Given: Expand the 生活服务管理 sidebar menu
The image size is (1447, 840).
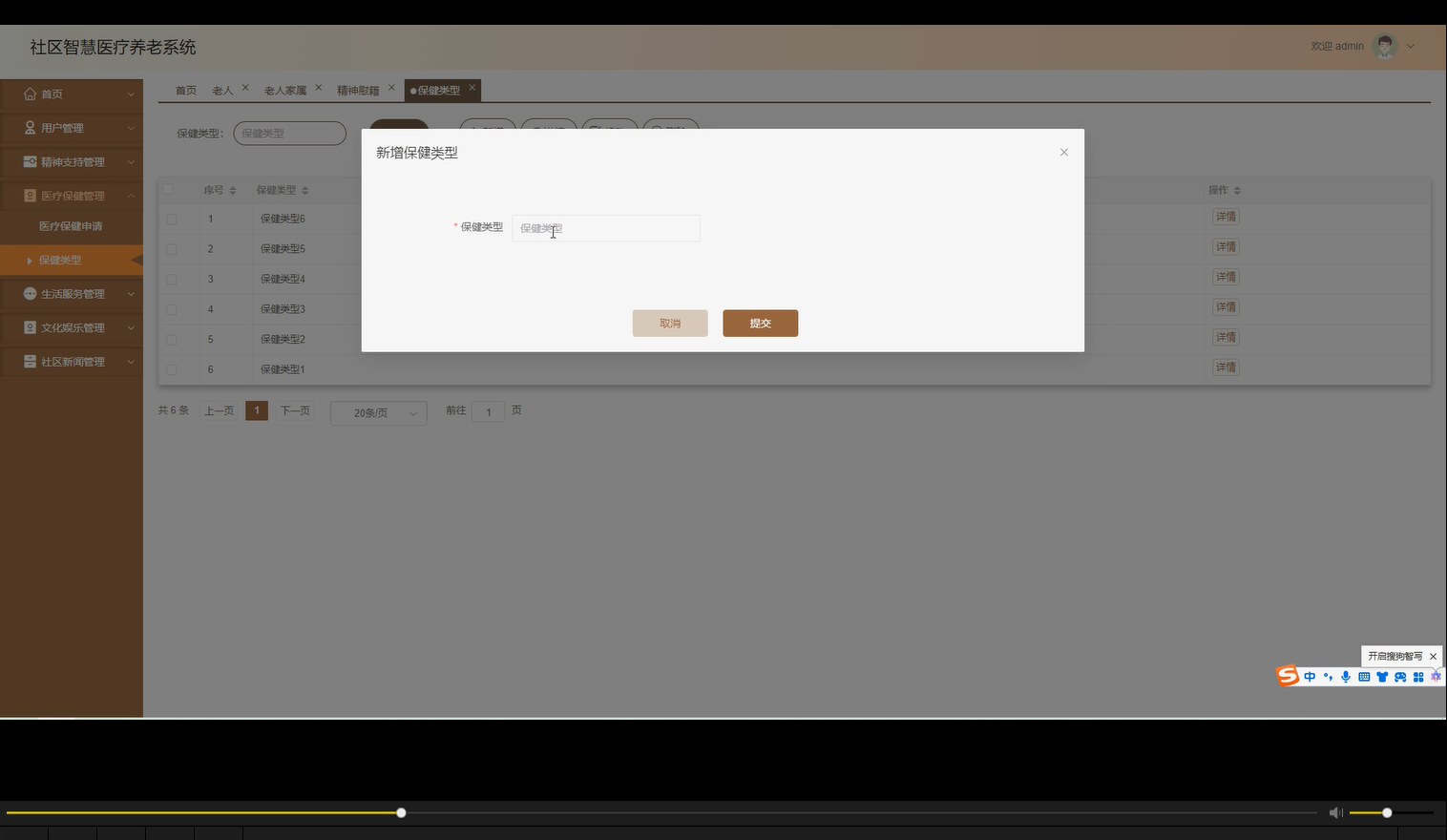Looking at the screenshot, I should point(72,294).
